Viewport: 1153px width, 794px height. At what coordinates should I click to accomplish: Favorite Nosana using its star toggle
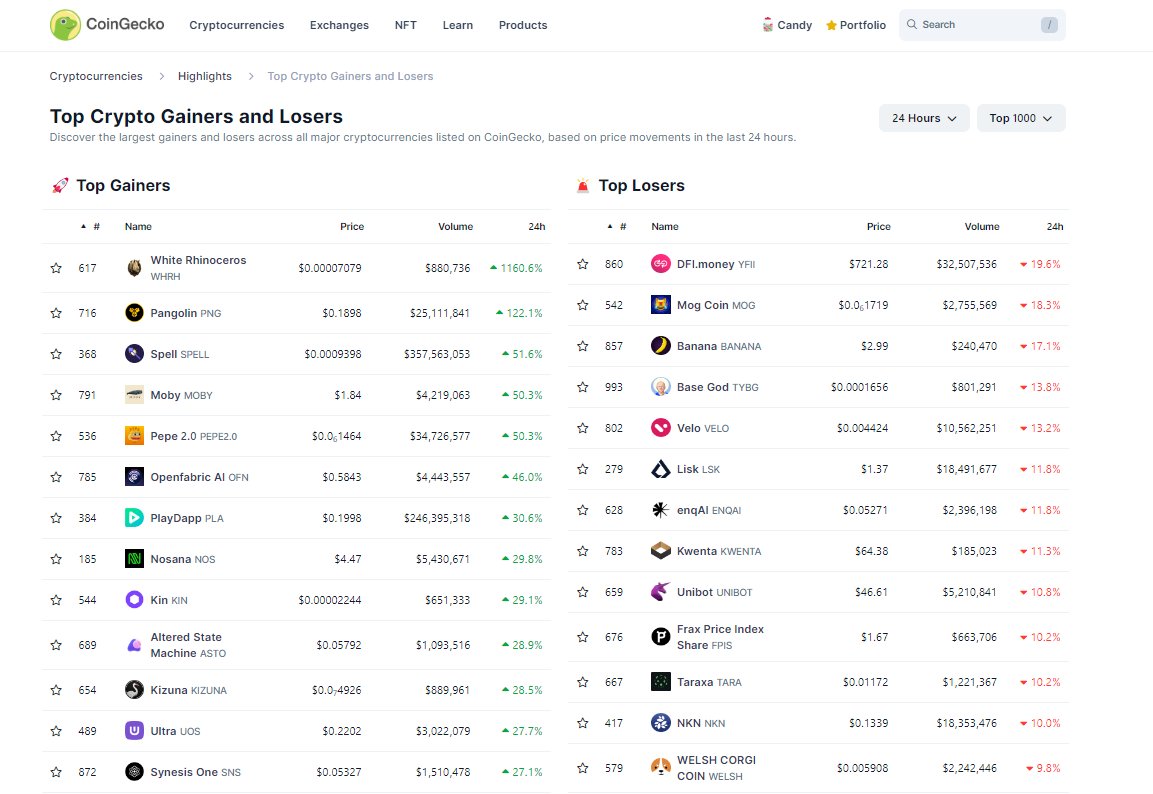pos(56,558)
